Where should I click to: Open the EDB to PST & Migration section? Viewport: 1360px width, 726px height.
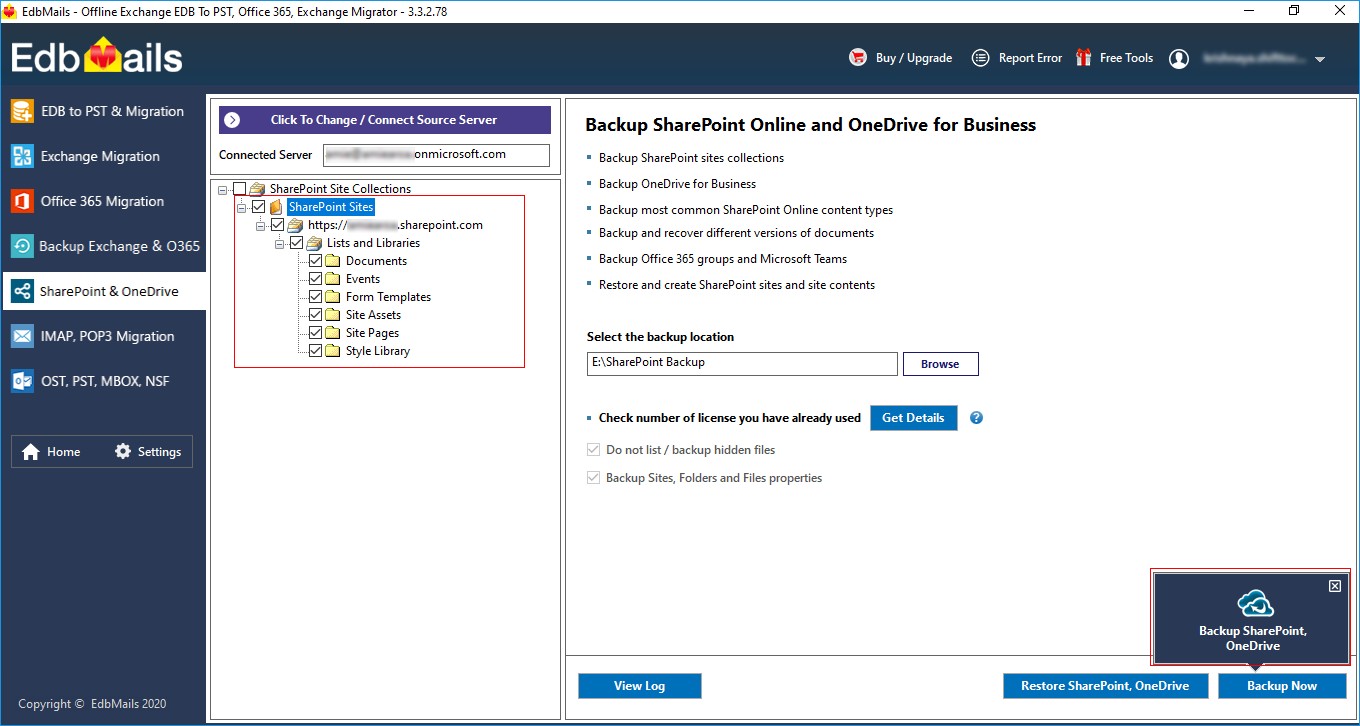pyautogui.click(x=104, y=111)
